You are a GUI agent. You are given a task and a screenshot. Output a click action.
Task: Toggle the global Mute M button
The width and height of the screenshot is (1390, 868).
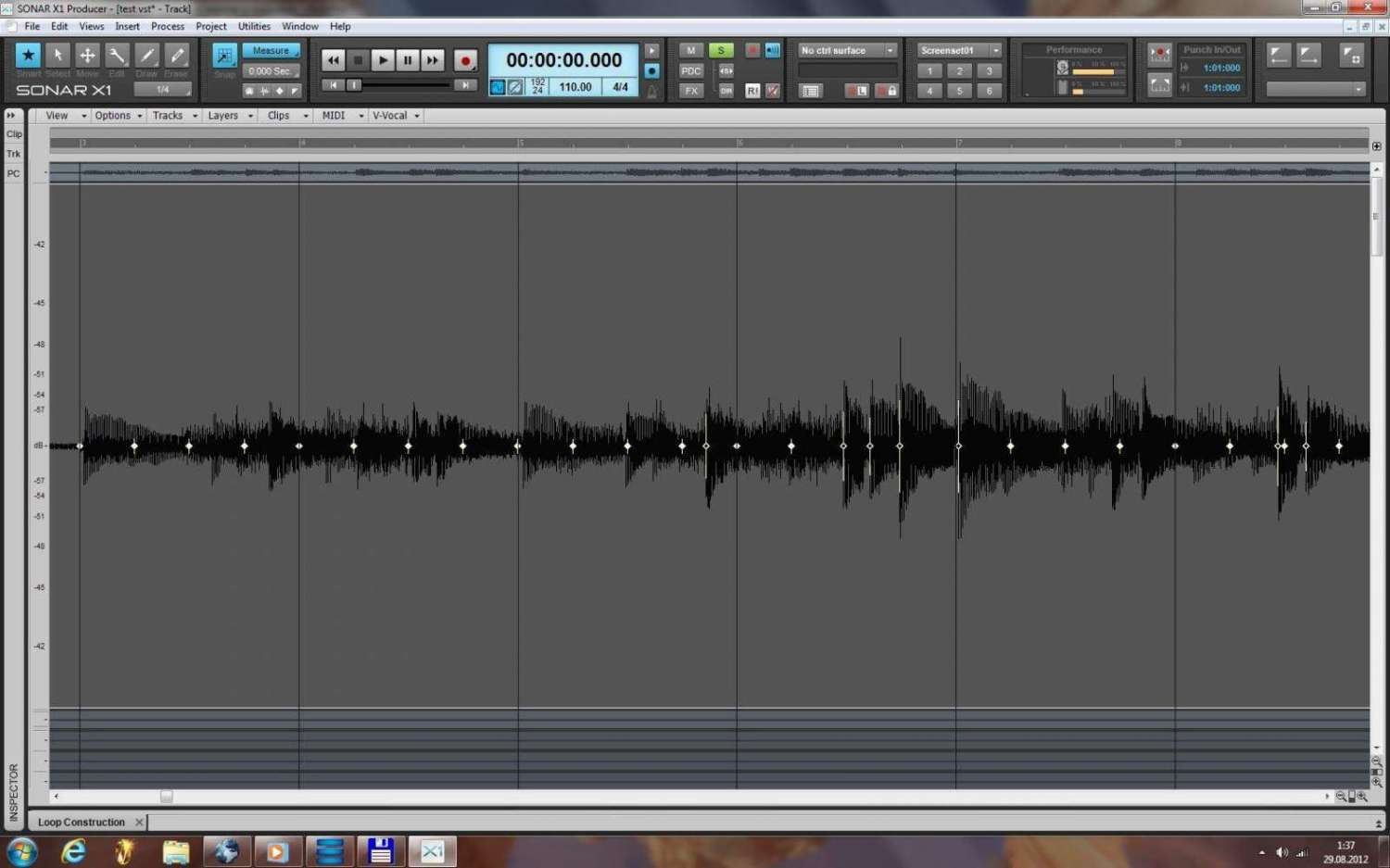click(x=690, y=50)
